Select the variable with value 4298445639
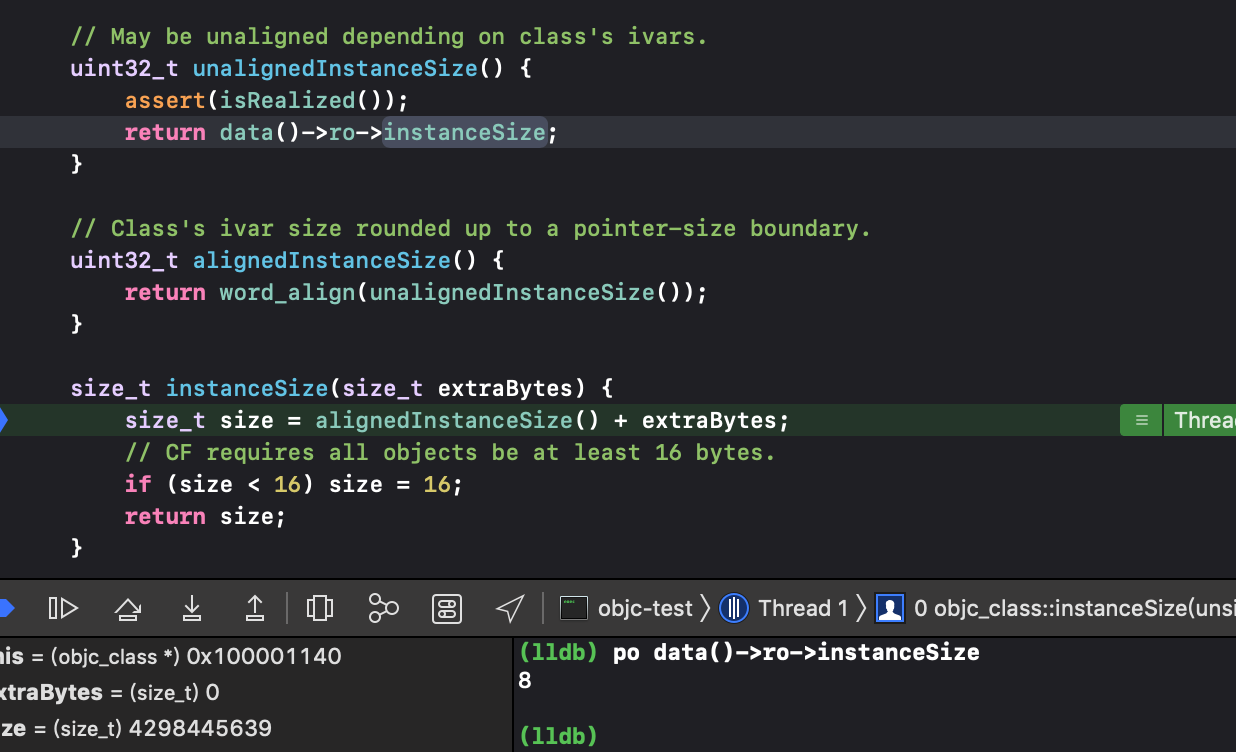 point(256,728)
